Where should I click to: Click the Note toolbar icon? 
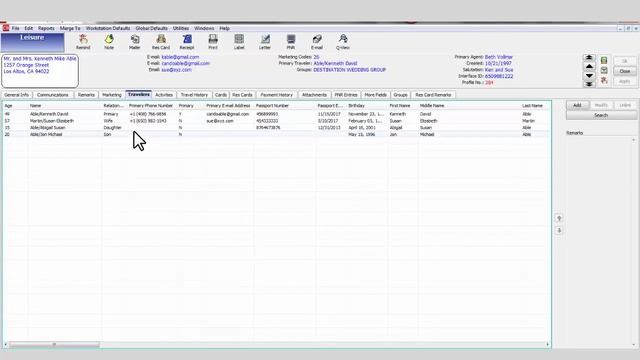[109, 42]
